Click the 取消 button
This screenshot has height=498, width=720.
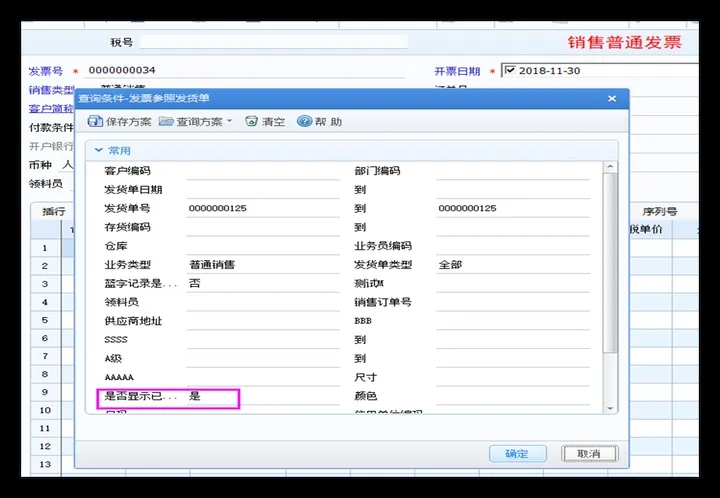point(589,453)
